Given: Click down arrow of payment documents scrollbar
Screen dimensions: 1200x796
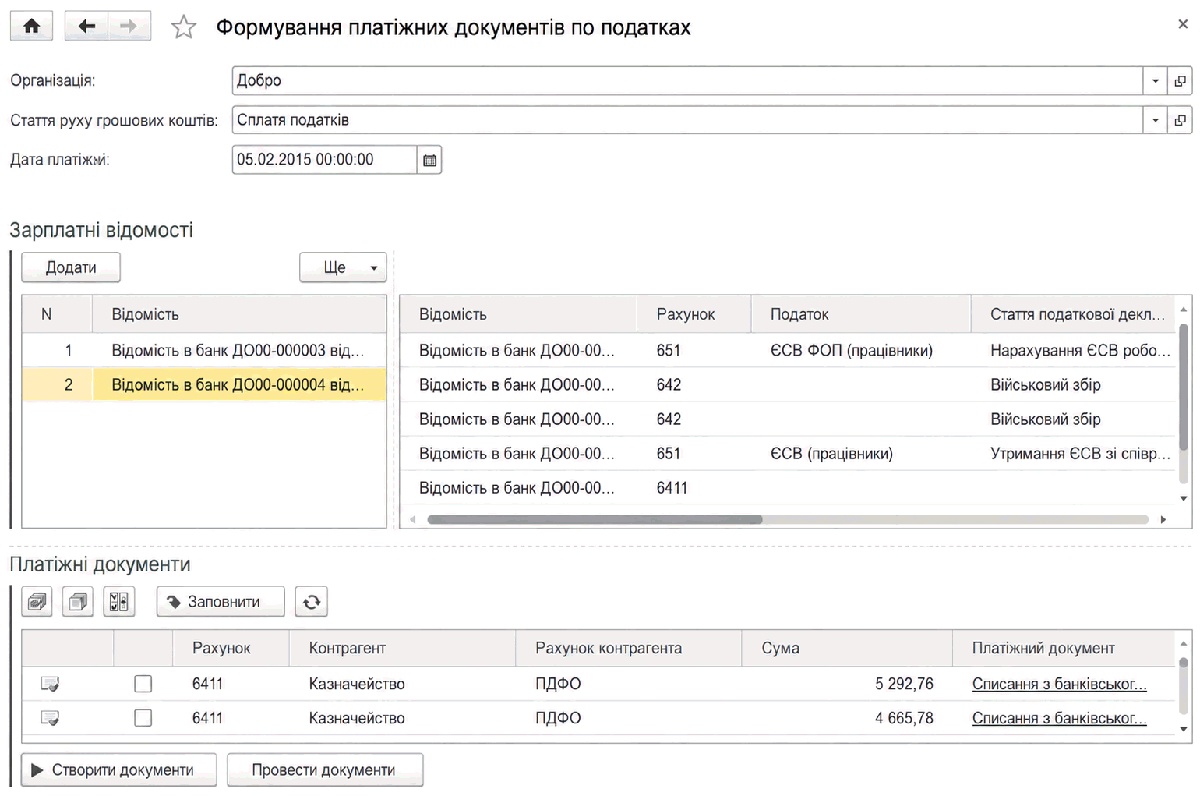Looking at the screenshot, I should point(1184,728).
